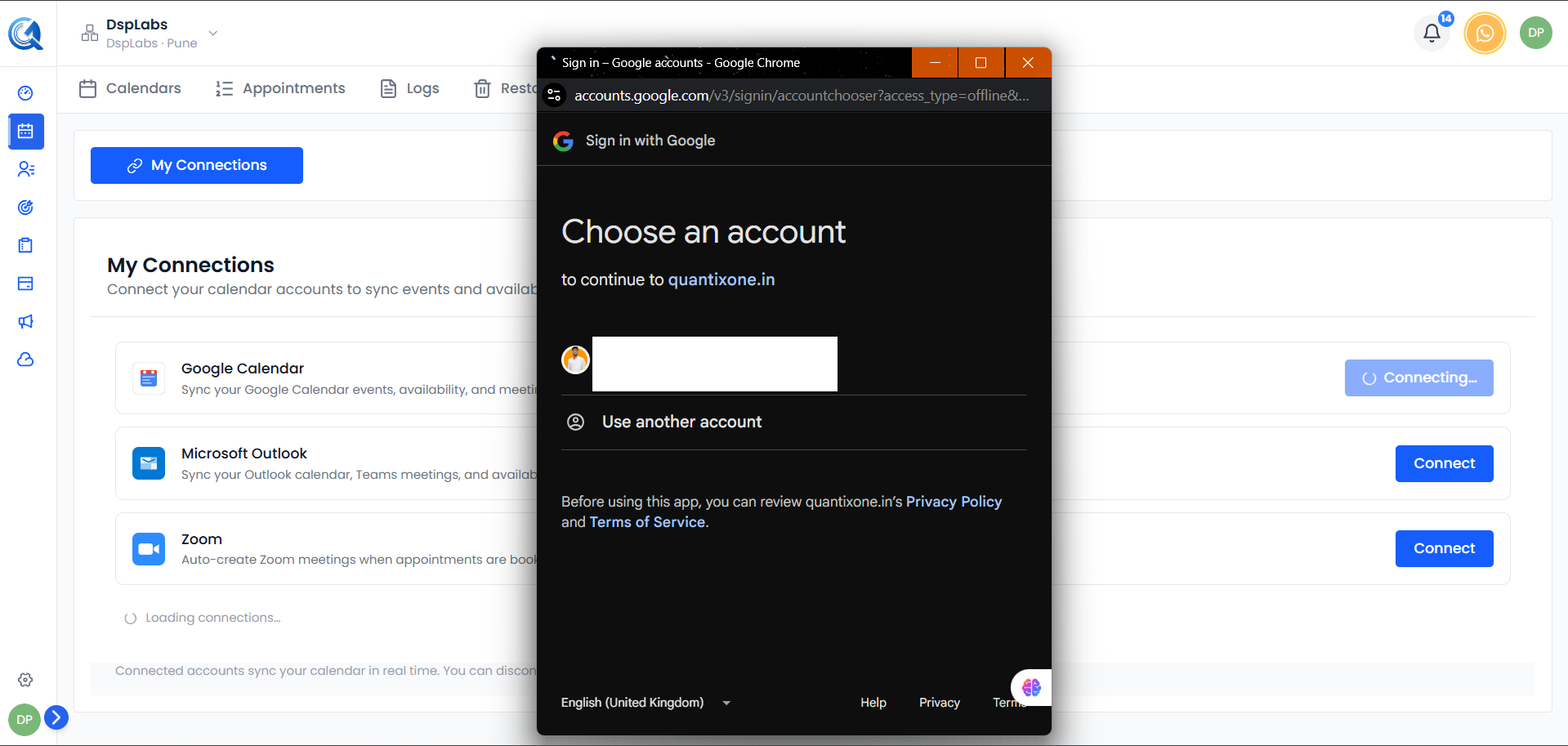Image resolution: width=1568 pixels, height=746 pixels.
Task: Open the cloud icon in sidebar
Action: tap(25, 360)
